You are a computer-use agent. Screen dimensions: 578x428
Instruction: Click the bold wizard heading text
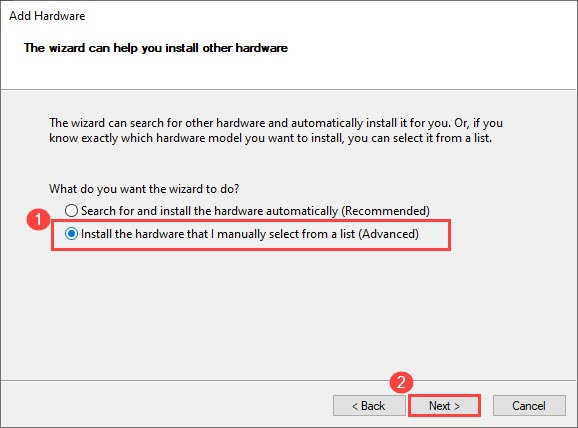(156, 48)
